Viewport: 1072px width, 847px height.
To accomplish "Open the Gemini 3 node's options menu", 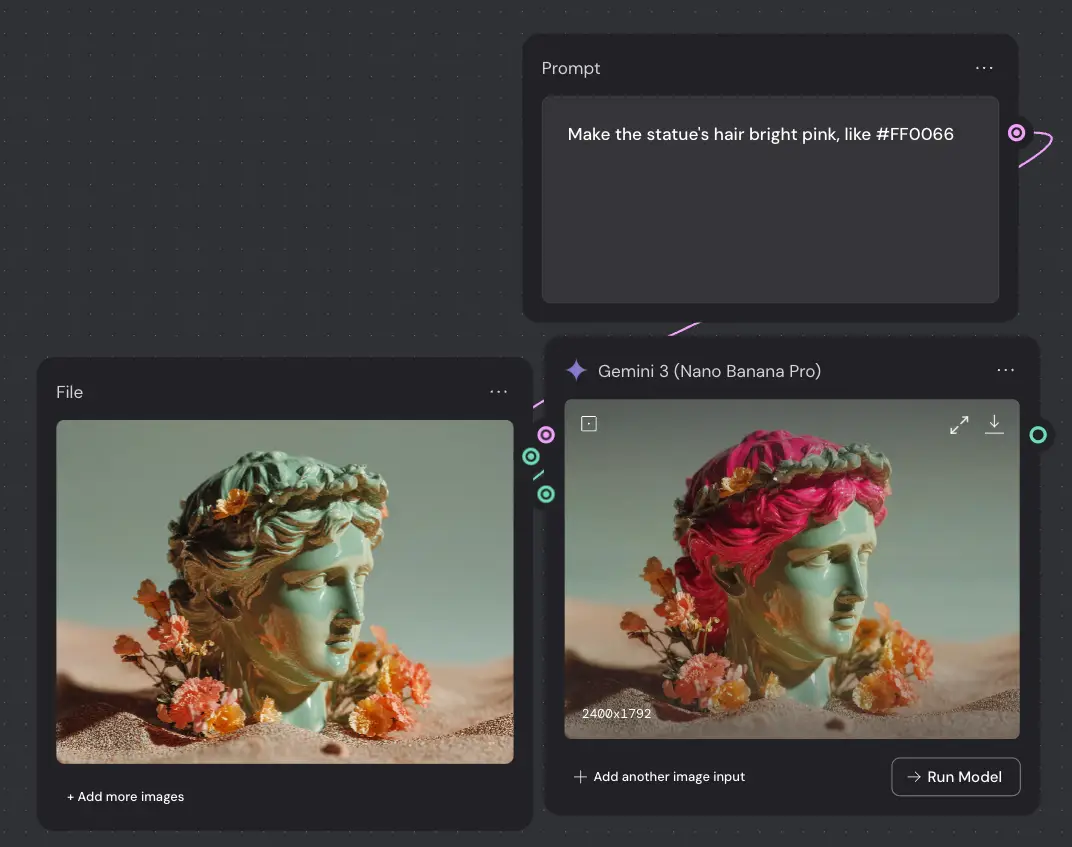I will coord(1005,371).
